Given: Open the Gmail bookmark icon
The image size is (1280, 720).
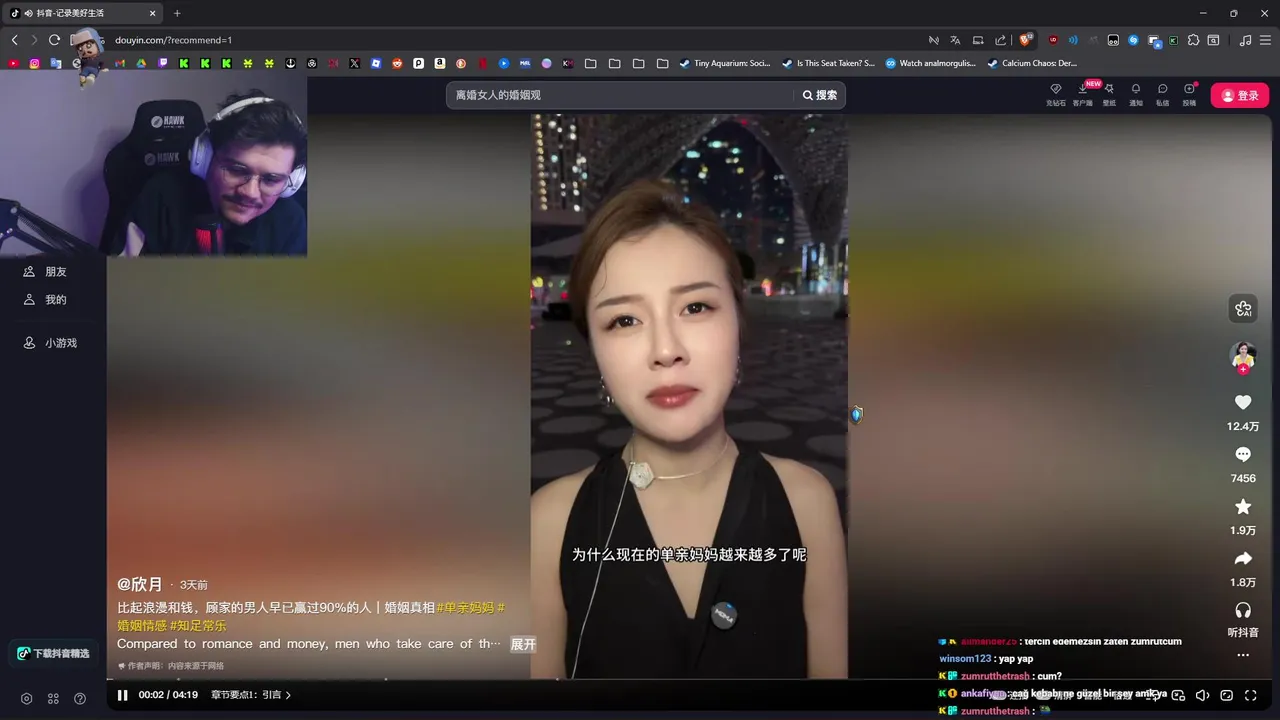Looking at the screenshot, I should [x=120, y=63].
